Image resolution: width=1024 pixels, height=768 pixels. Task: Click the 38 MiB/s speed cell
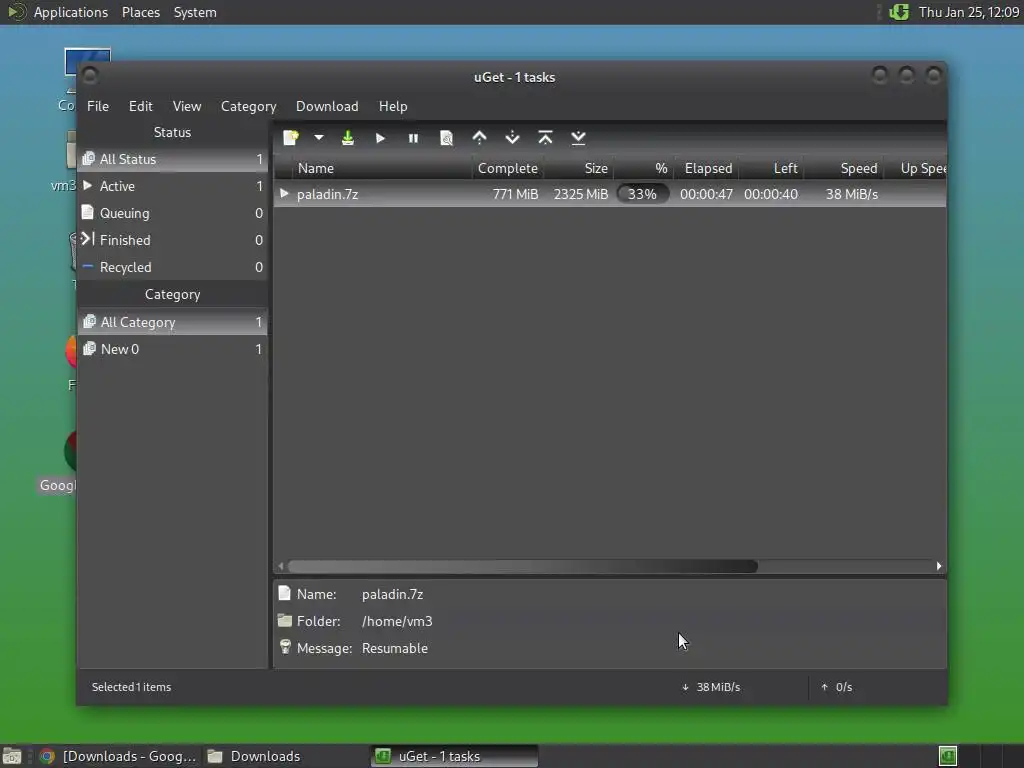[852, 194]
